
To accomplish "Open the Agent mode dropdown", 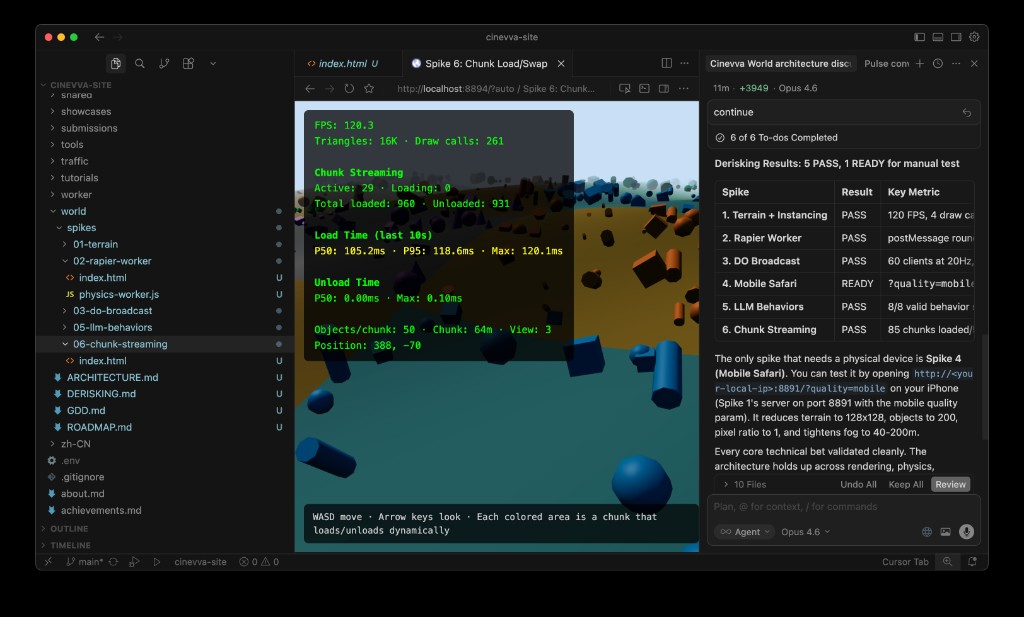I will (744, 532).
